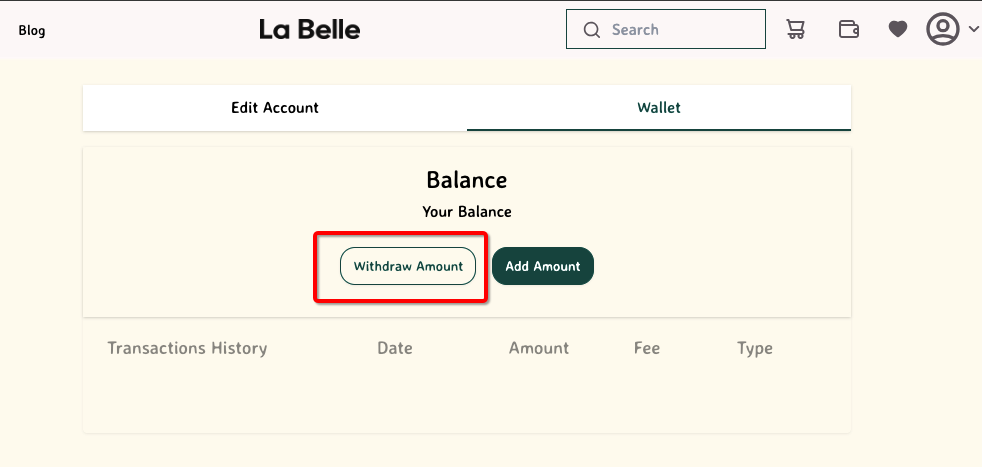Click the Add Amount button

pyautogui.click(x=543, y=266)
